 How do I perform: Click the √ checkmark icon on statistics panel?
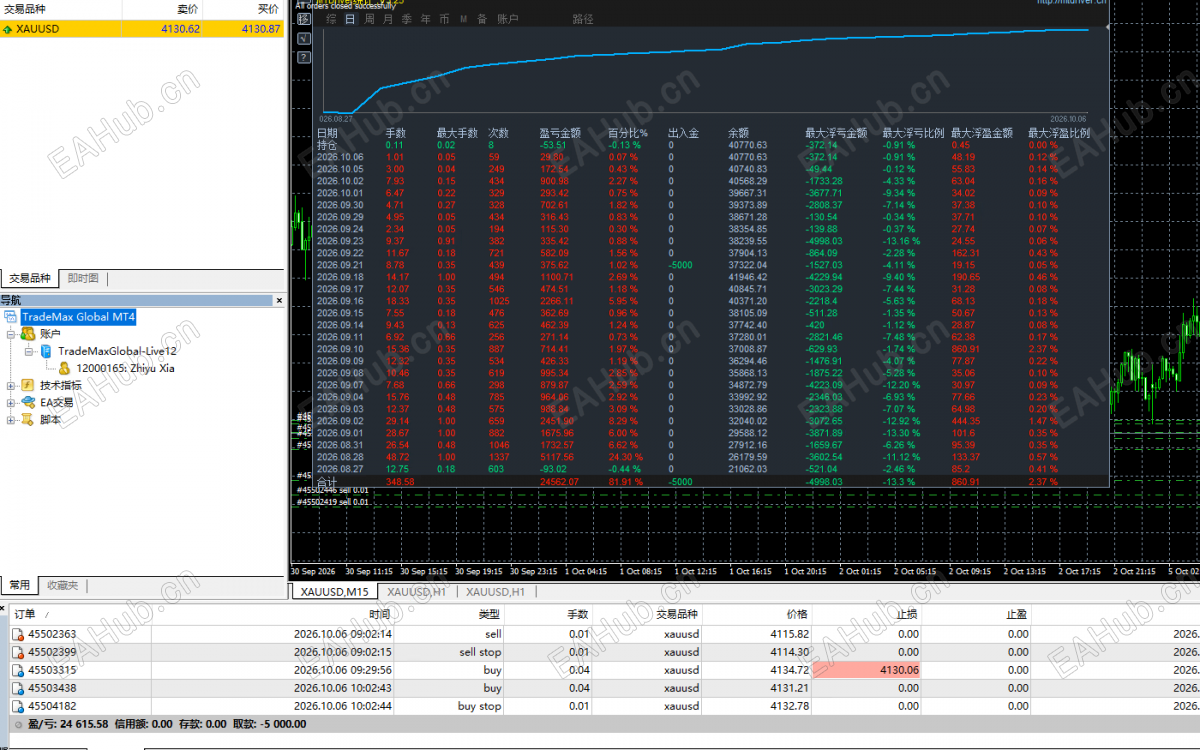304,39
